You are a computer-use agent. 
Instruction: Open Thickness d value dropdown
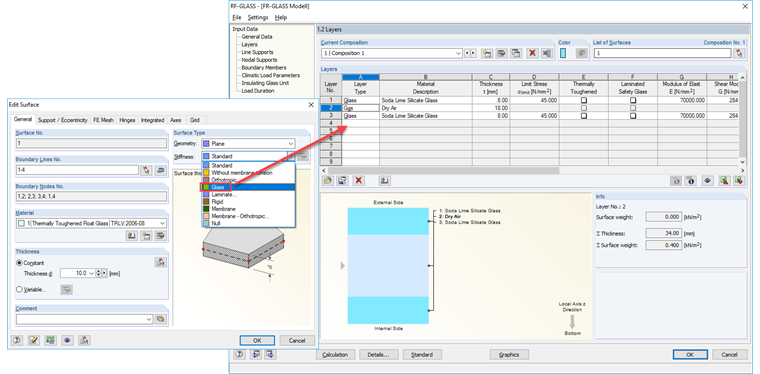tap(92, 273)
